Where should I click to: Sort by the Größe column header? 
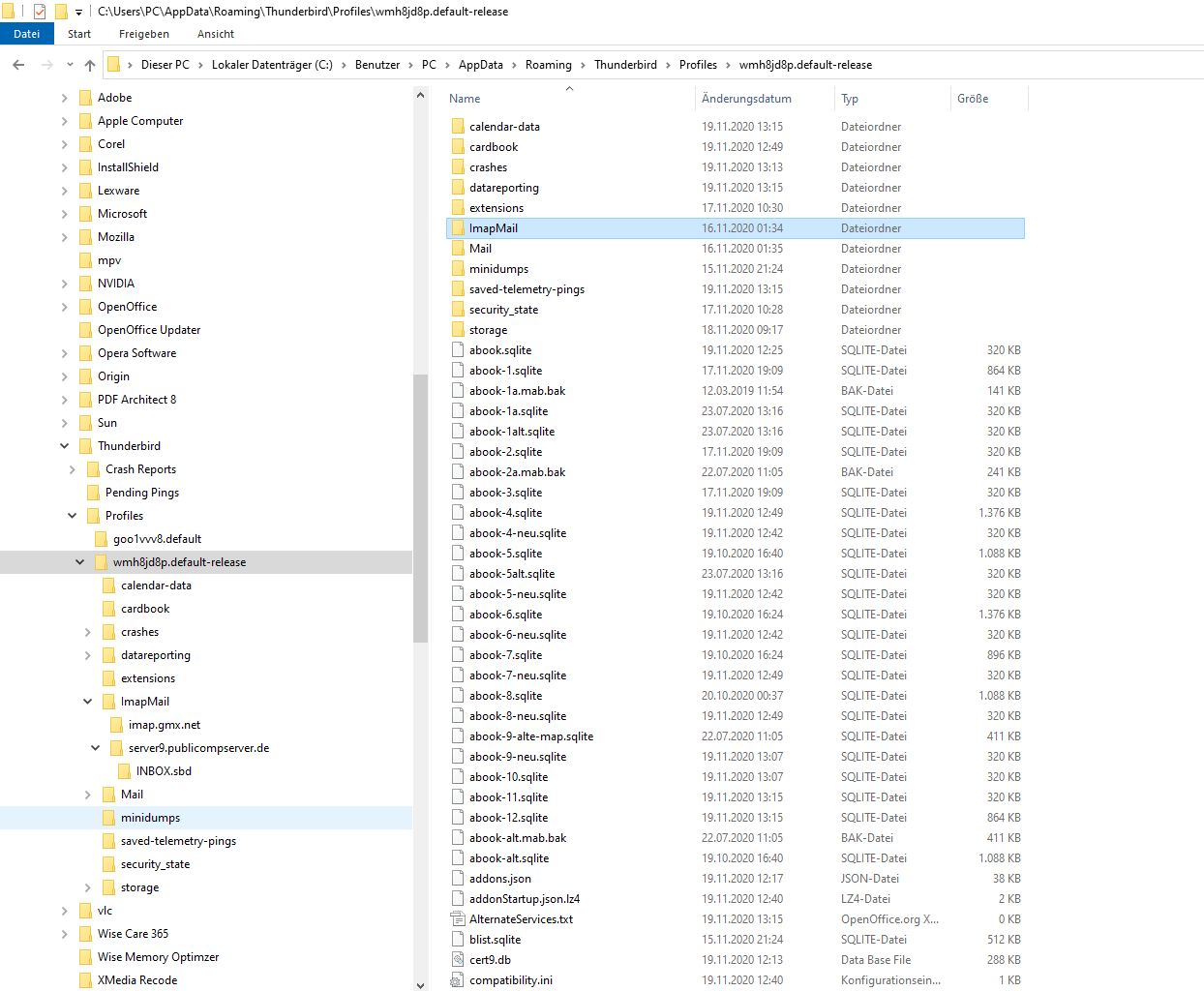[973, 99]
